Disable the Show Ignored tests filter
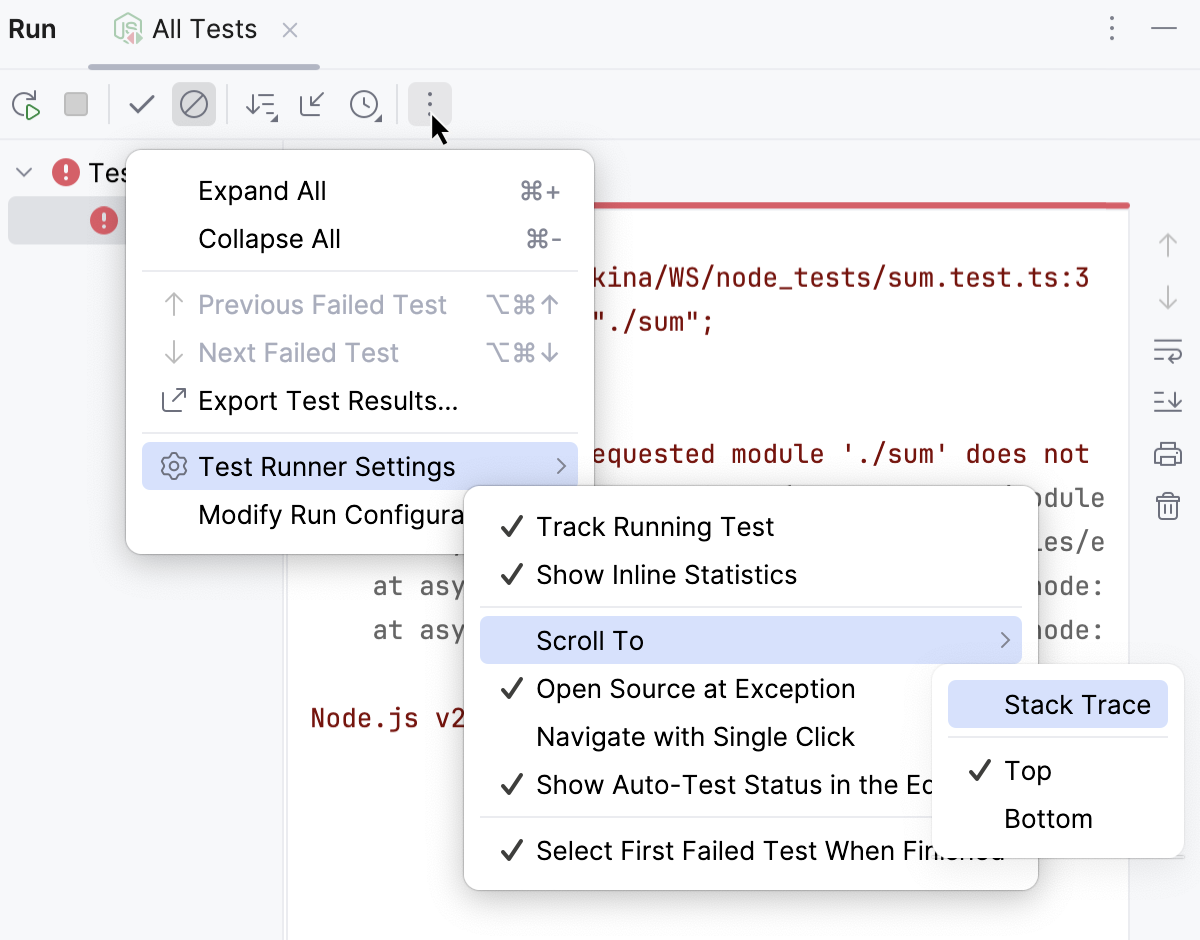This screenshot has height=940, width=1200. coord(194,104)
